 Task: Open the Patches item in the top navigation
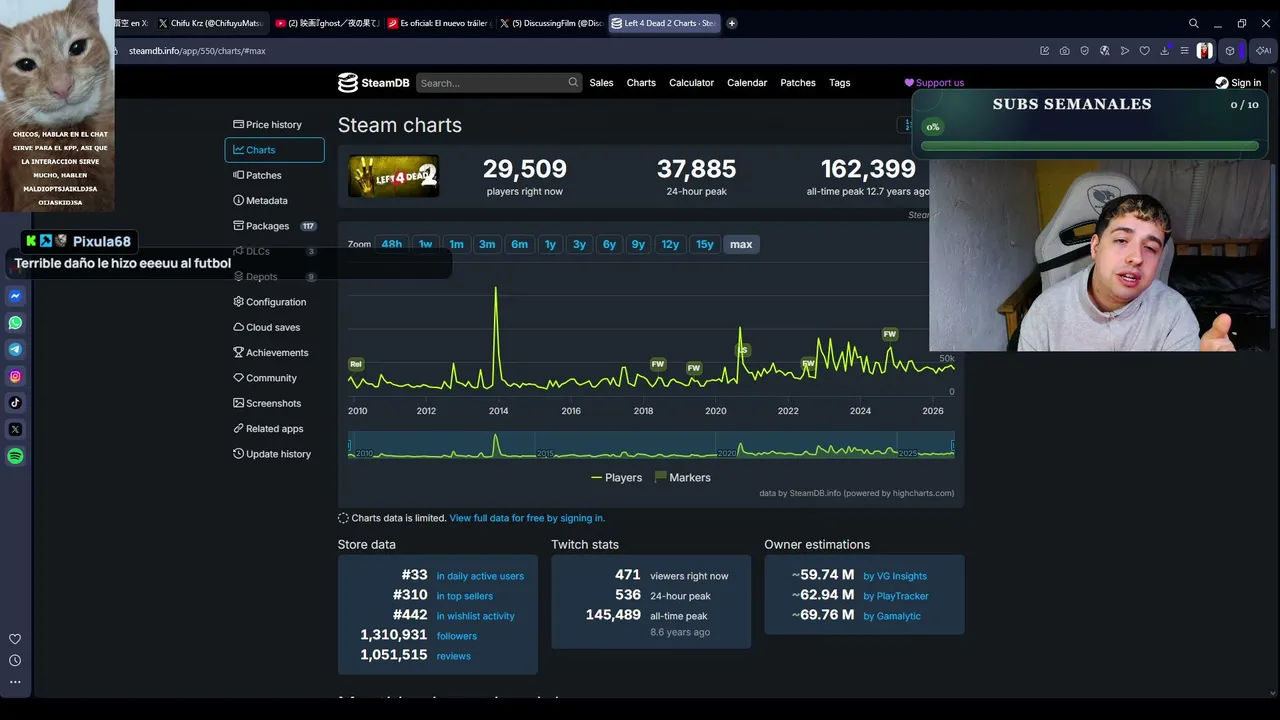tap(798, 83)
